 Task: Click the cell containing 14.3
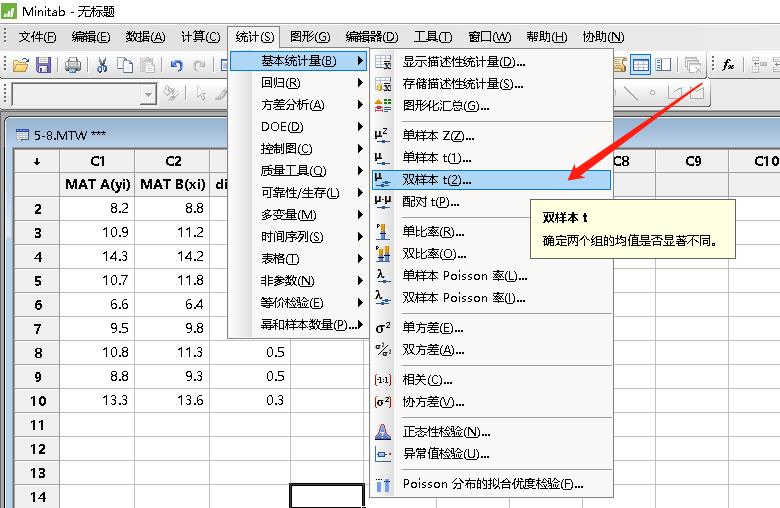97,256
